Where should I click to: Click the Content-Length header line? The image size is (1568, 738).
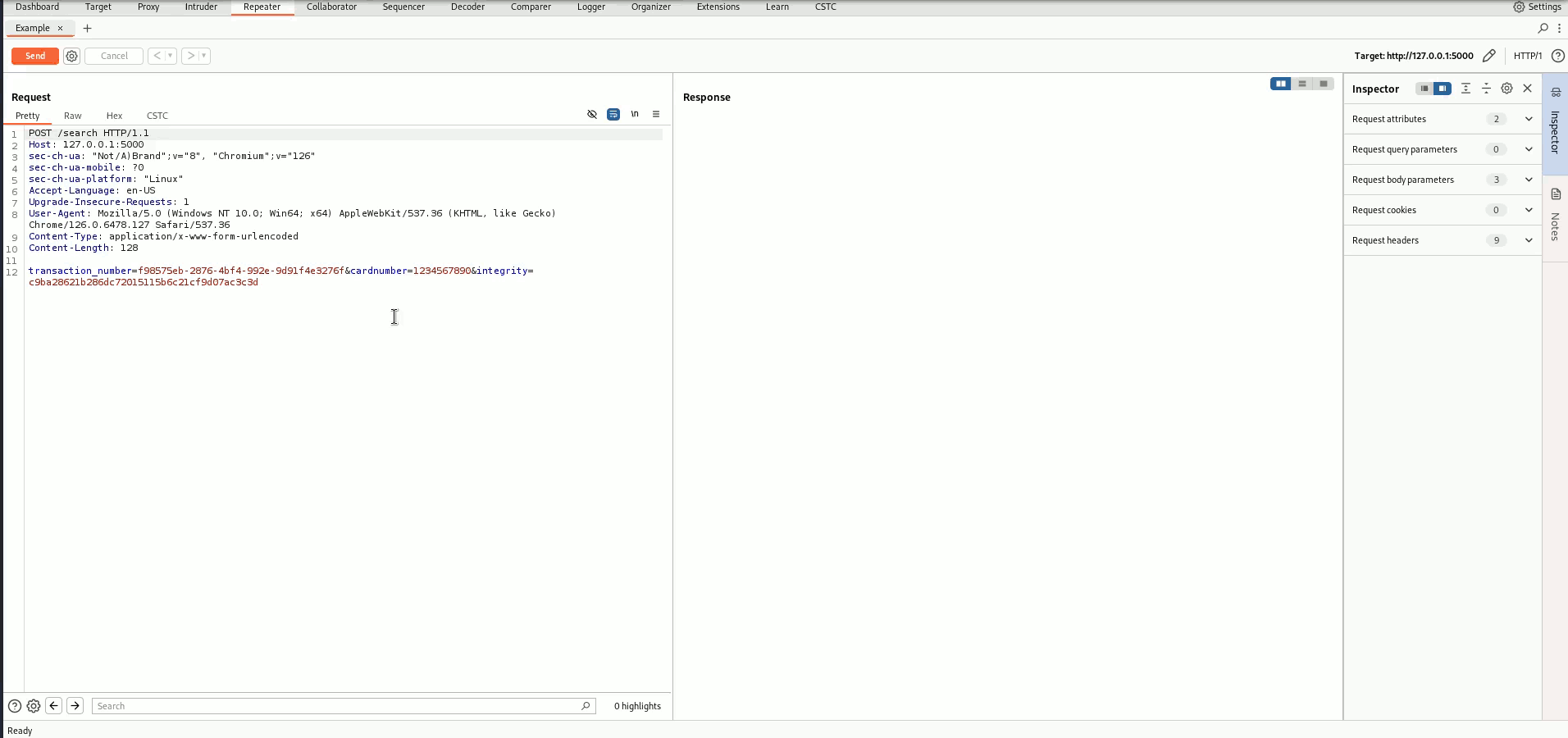[84, 248]
